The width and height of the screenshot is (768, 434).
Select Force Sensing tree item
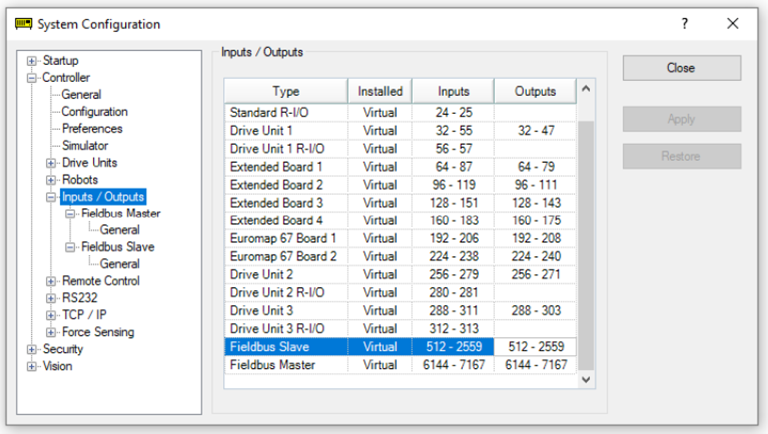point(98,332)
